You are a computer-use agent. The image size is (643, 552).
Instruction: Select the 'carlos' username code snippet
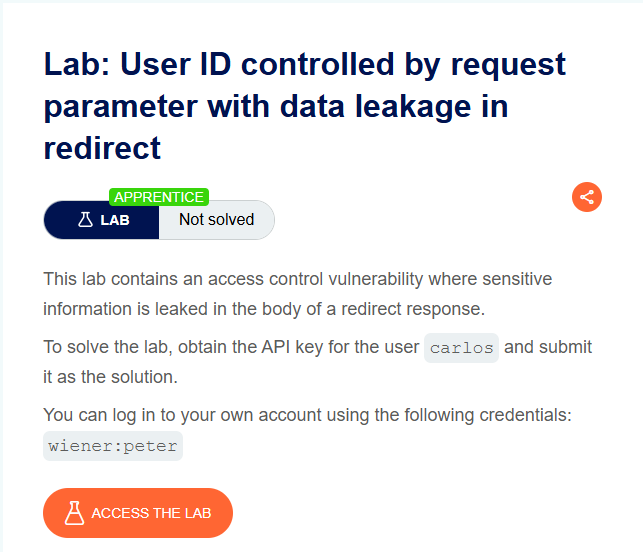point(461,348)
